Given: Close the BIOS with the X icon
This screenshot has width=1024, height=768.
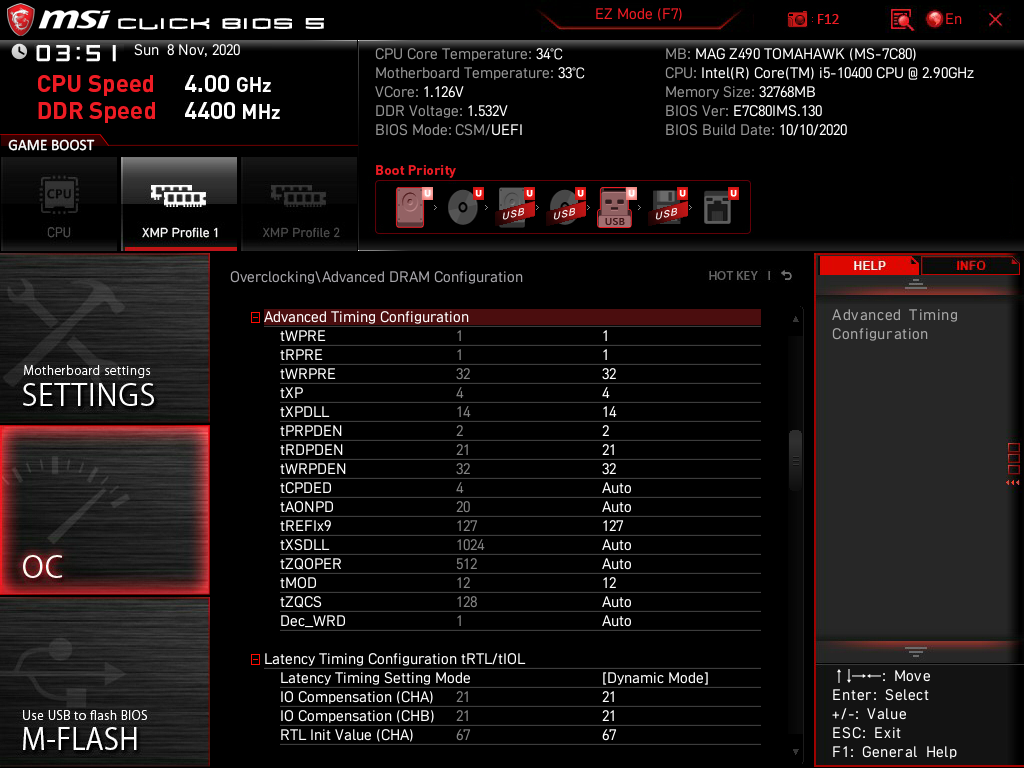Looking at the screenshot, I should click(995, 20).
